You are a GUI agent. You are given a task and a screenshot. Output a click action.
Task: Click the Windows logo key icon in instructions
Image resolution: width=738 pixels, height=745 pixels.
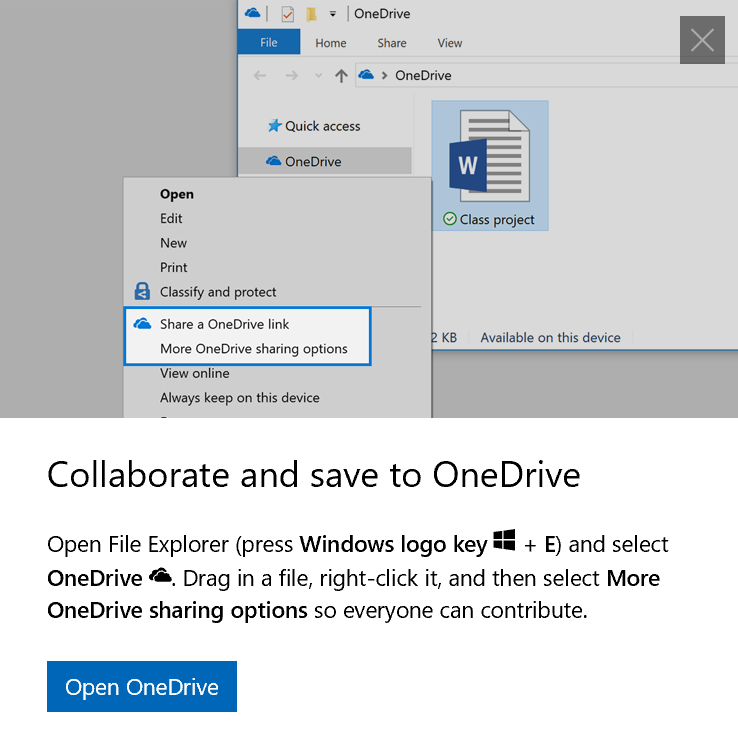(x=504, y=540)
